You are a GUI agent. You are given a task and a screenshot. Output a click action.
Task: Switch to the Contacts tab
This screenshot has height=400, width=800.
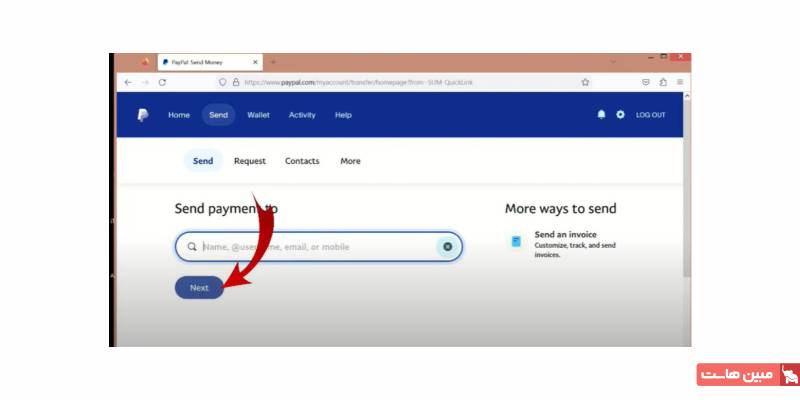(x=302, y=161)
